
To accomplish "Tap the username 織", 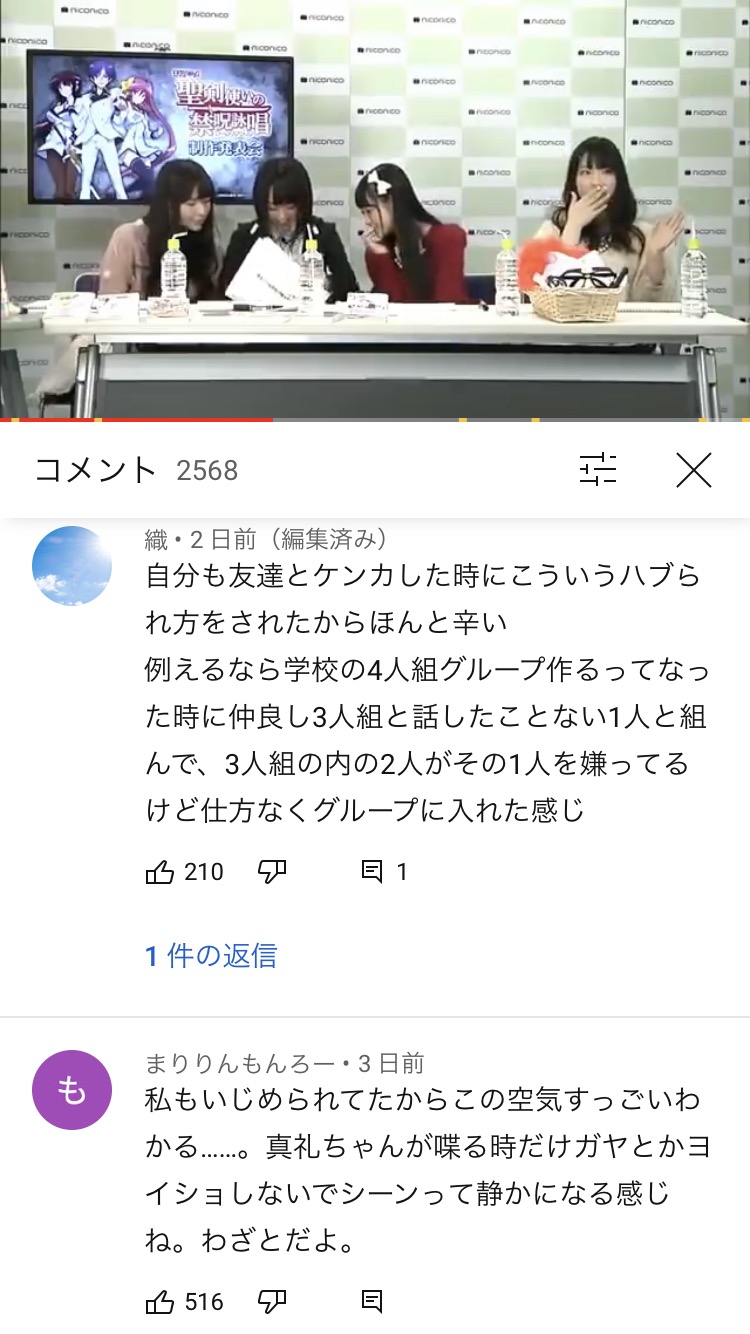I will pos(157,539).
